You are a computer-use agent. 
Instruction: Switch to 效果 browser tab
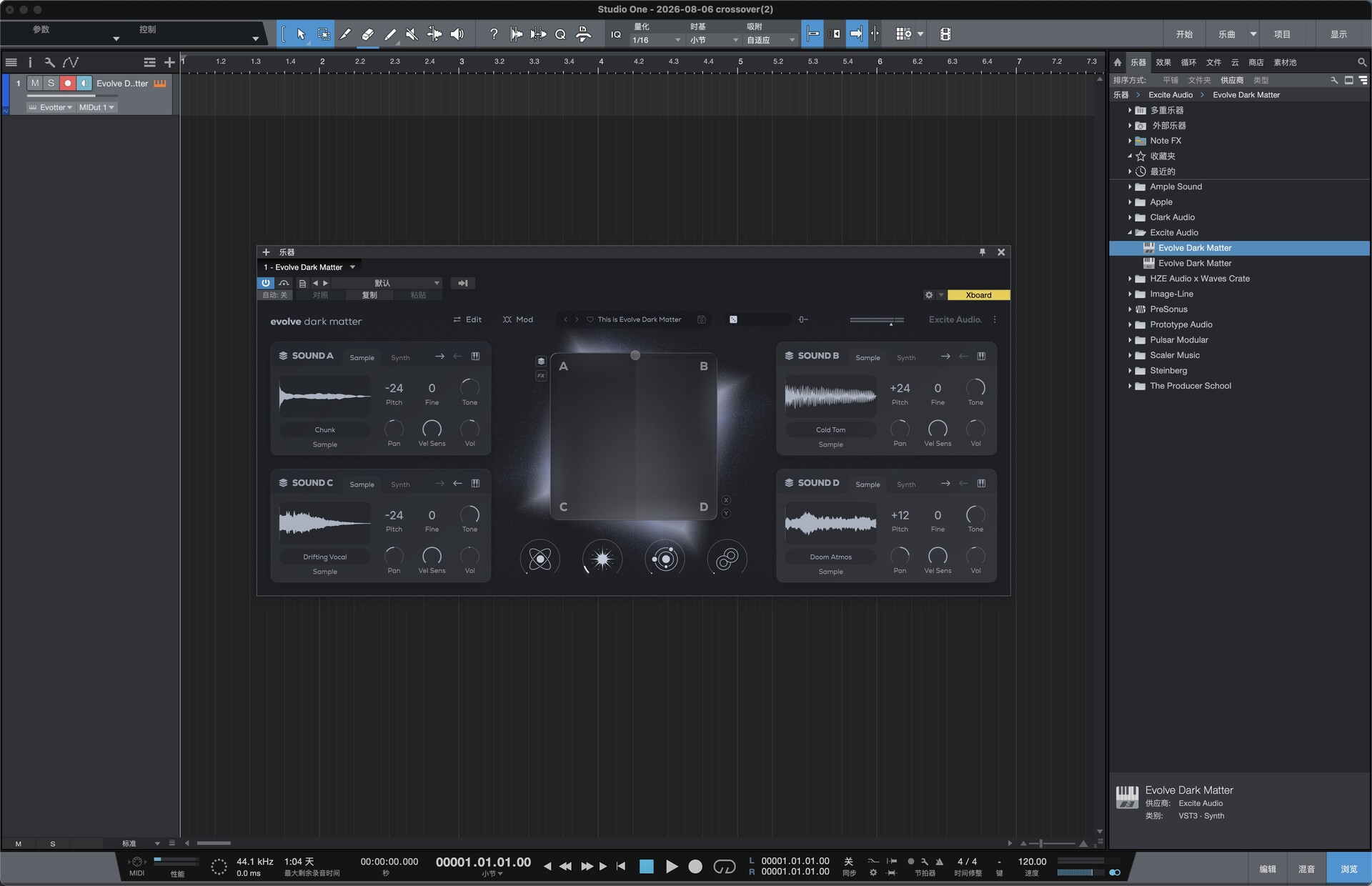(1163, 62)
